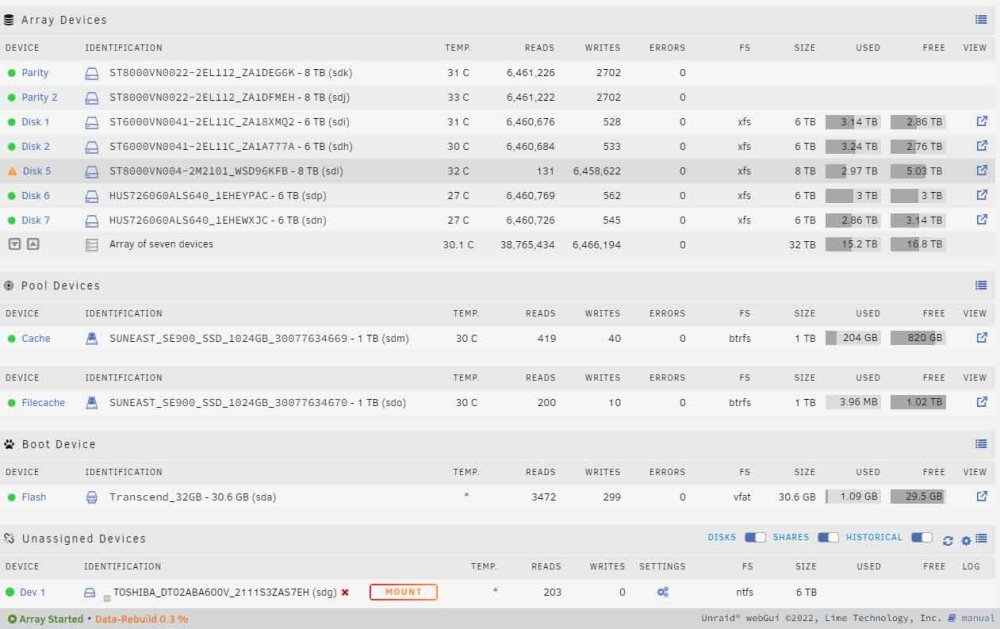
Task: Open view icon for Disk 7
Action: click(982, 219)
